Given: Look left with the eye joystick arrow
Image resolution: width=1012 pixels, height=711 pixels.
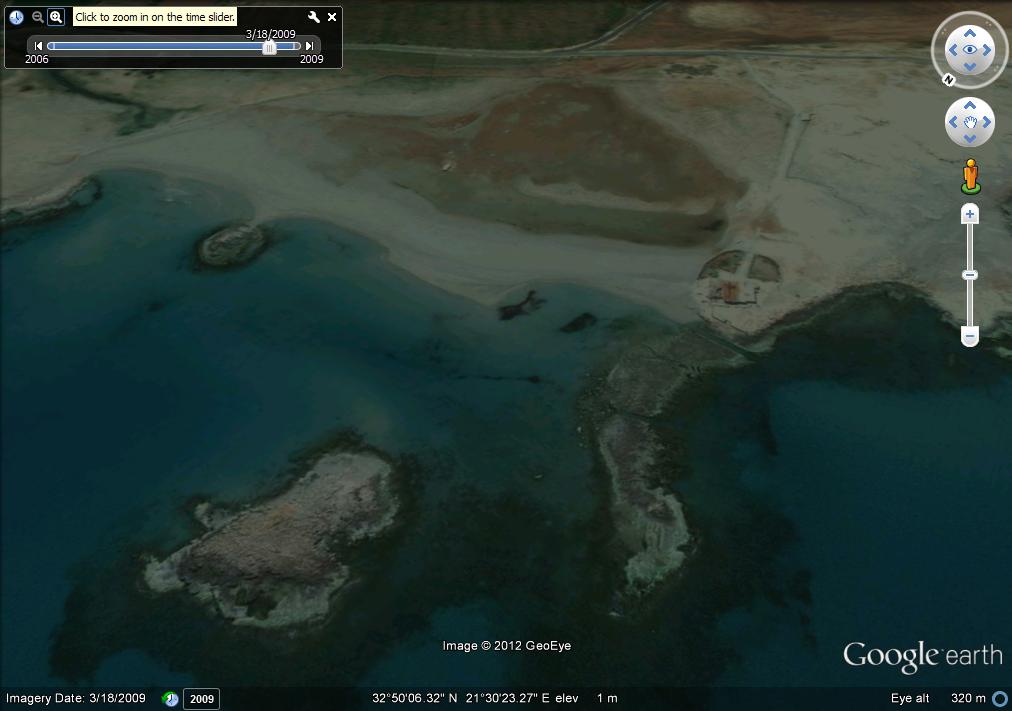Looking at the screenshot, I should 953,50.
